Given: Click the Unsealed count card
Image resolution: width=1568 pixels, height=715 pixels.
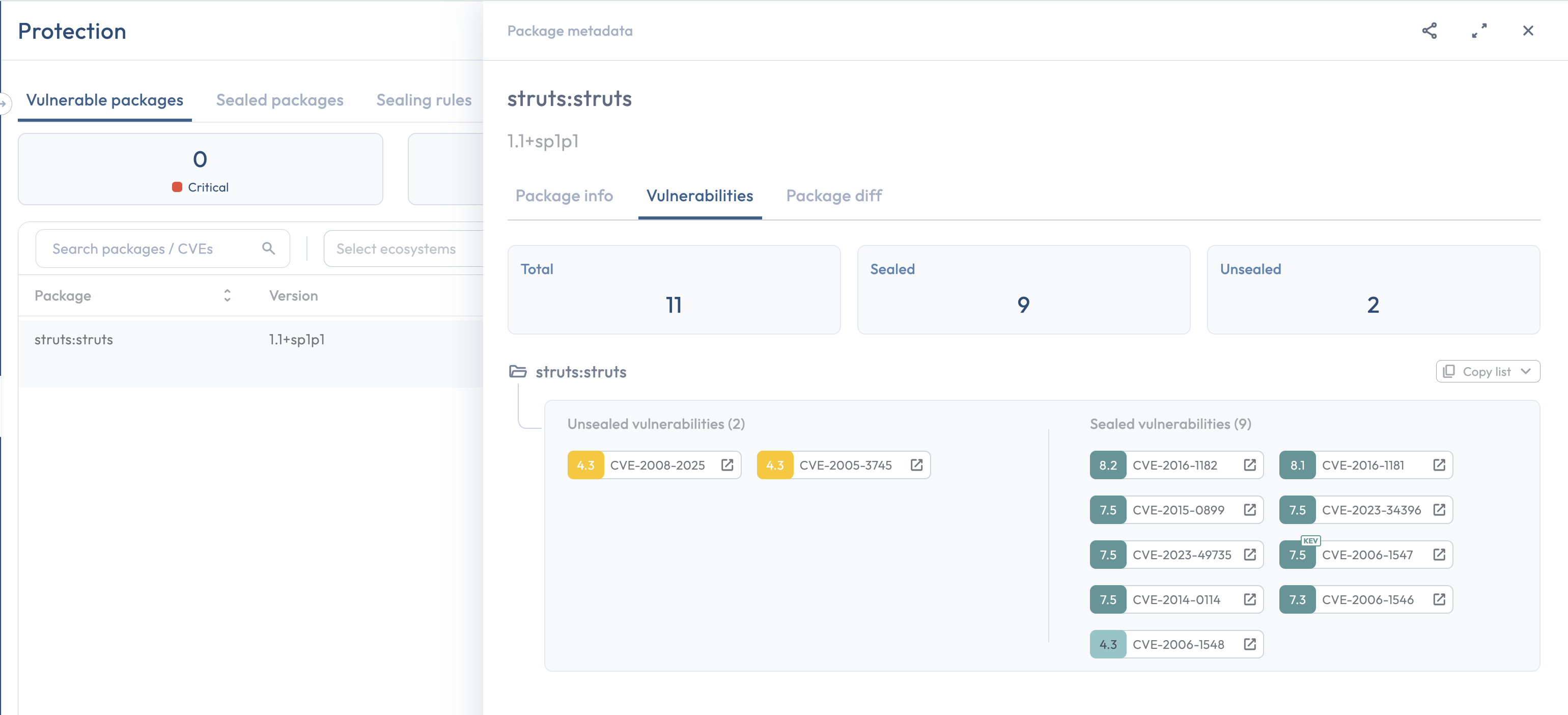Looking at the screenshot, I should (1373, 290).
